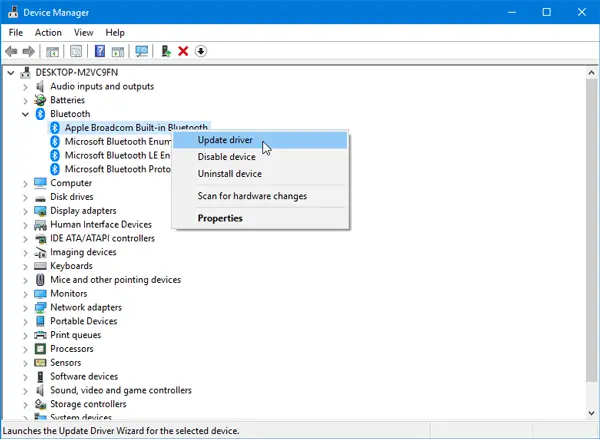Open the View menu
Viewport: 600px width, 439px height.
[x=83, y=33]
